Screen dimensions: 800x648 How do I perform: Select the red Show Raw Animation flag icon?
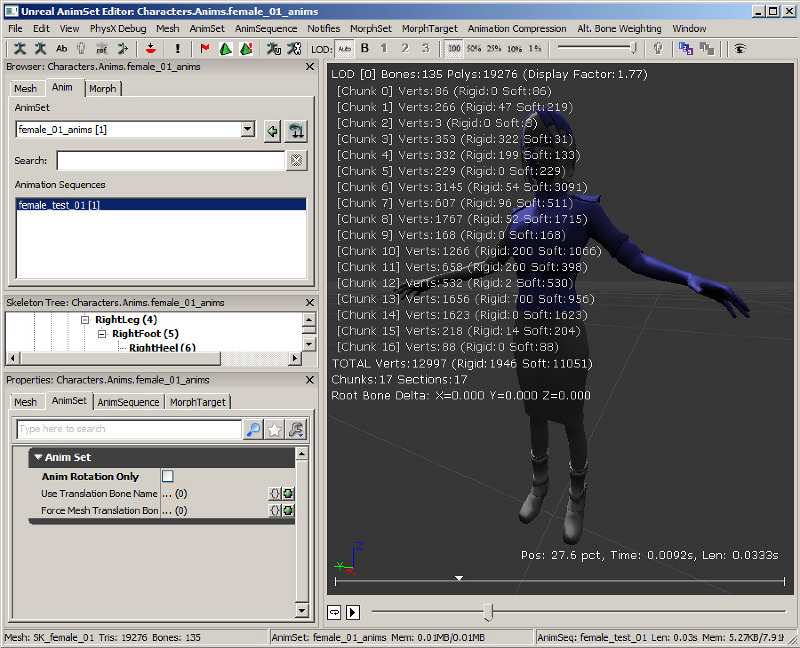205,48
